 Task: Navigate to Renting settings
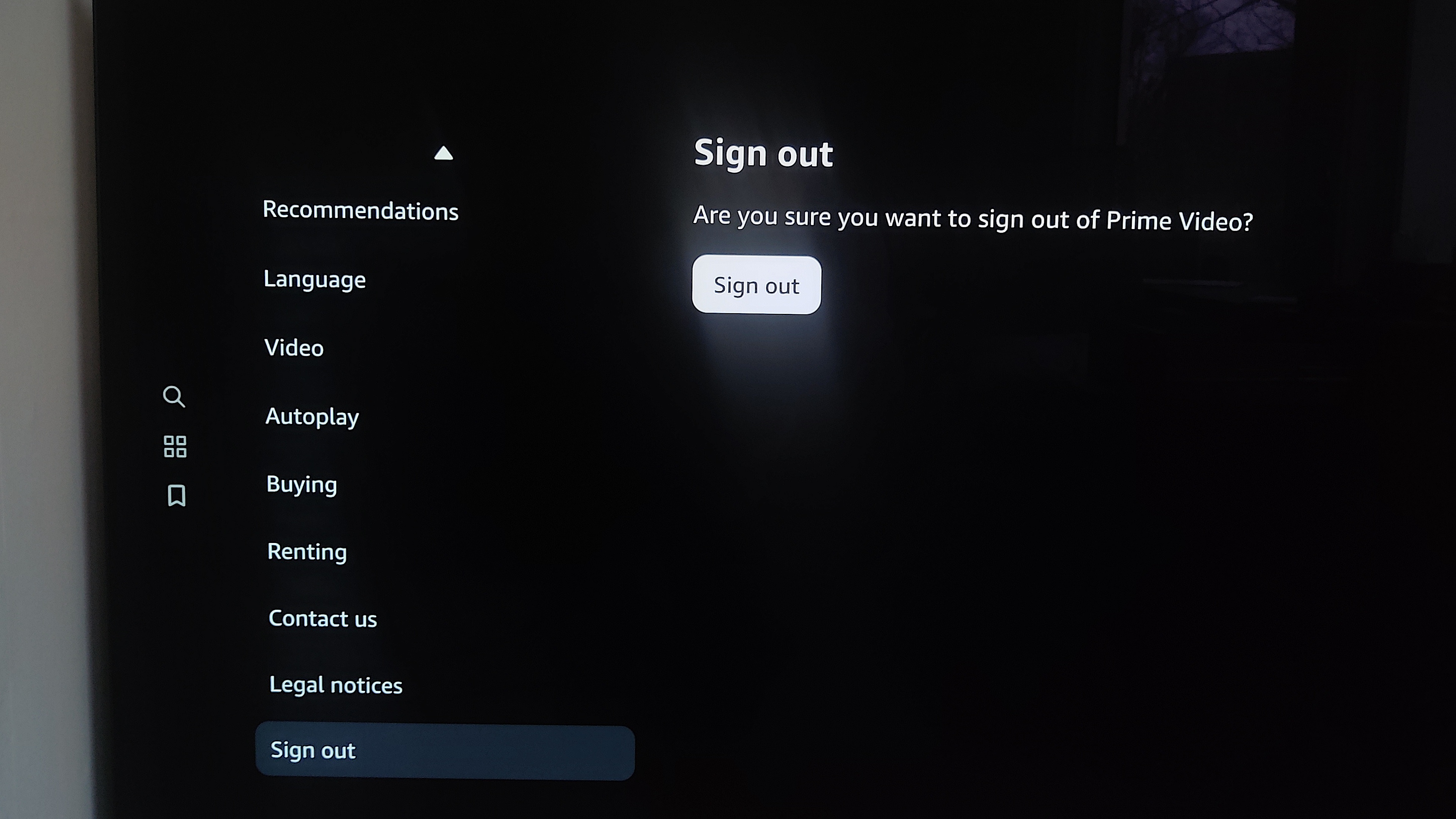tap(306, 550)
